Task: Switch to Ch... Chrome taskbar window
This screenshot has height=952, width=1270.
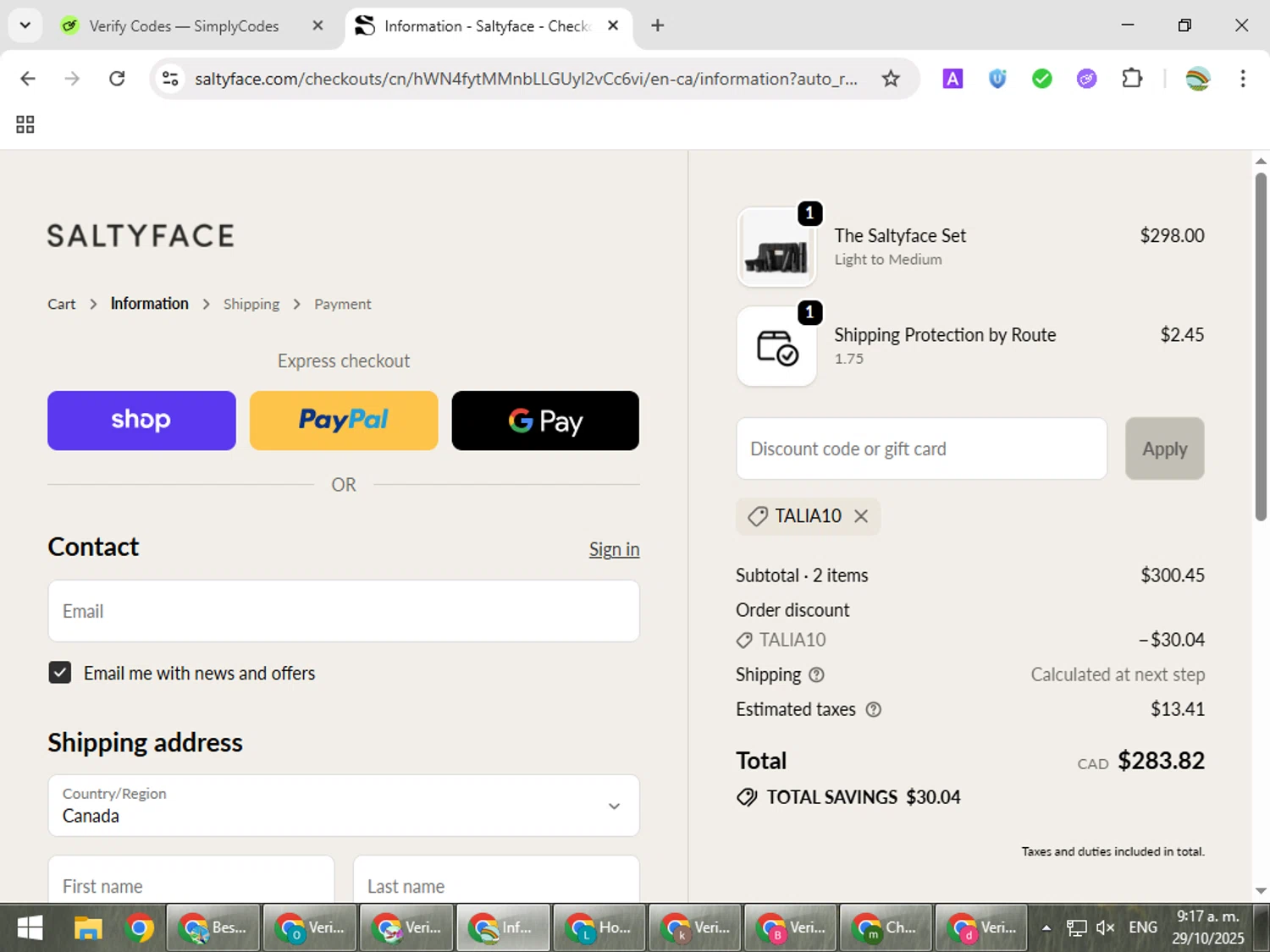Action: tap(886, 928)
